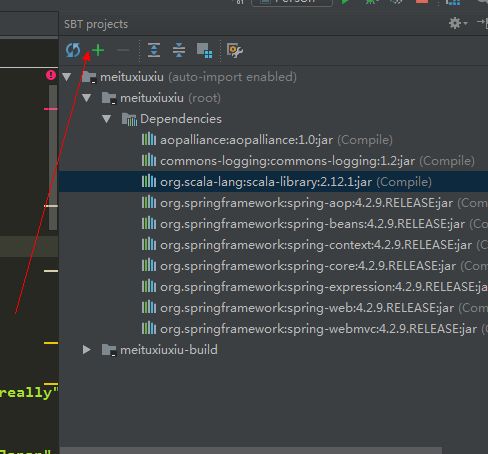Click library icon beside spring-core jar
Image resolution: width=488 pixels, height=454 pixels.
click(x=149, y=265)
